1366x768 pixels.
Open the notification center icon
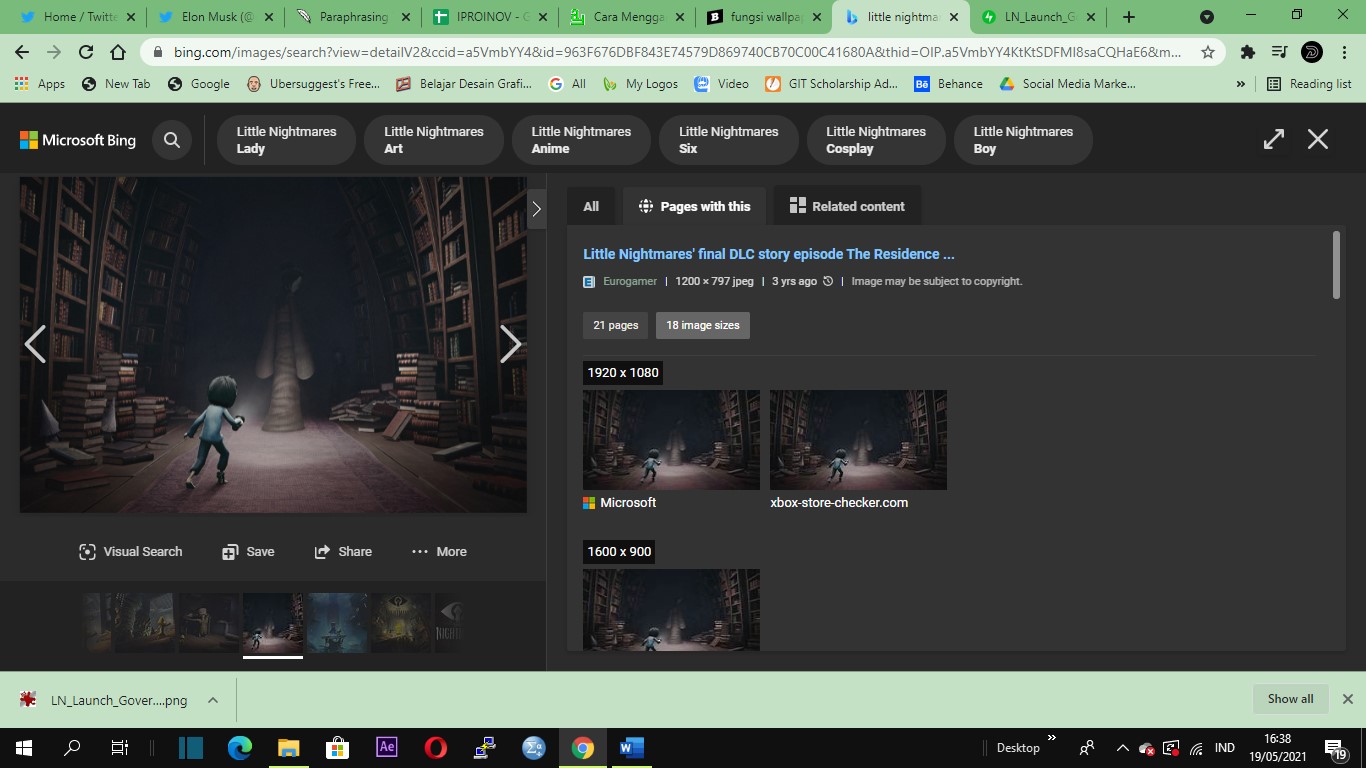1337,748
